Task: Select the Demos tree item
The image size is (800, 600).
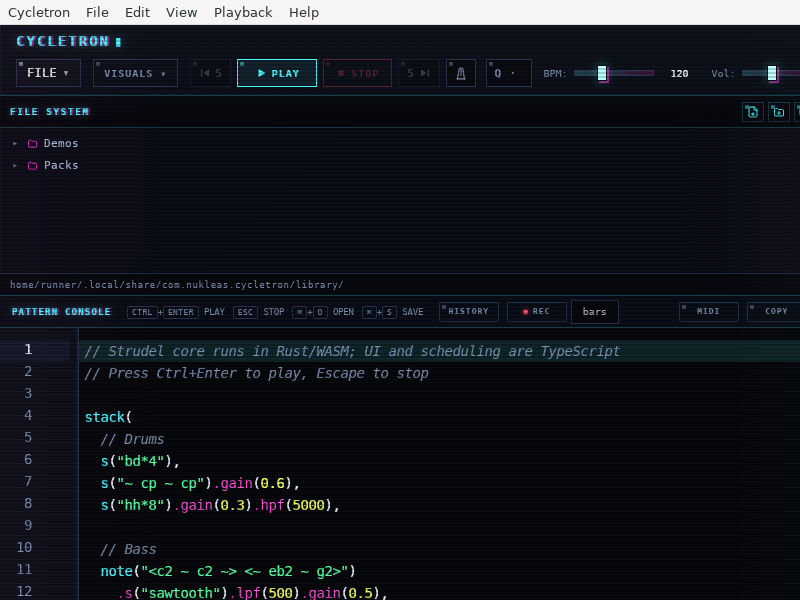Action: click(x=61, y=143)
